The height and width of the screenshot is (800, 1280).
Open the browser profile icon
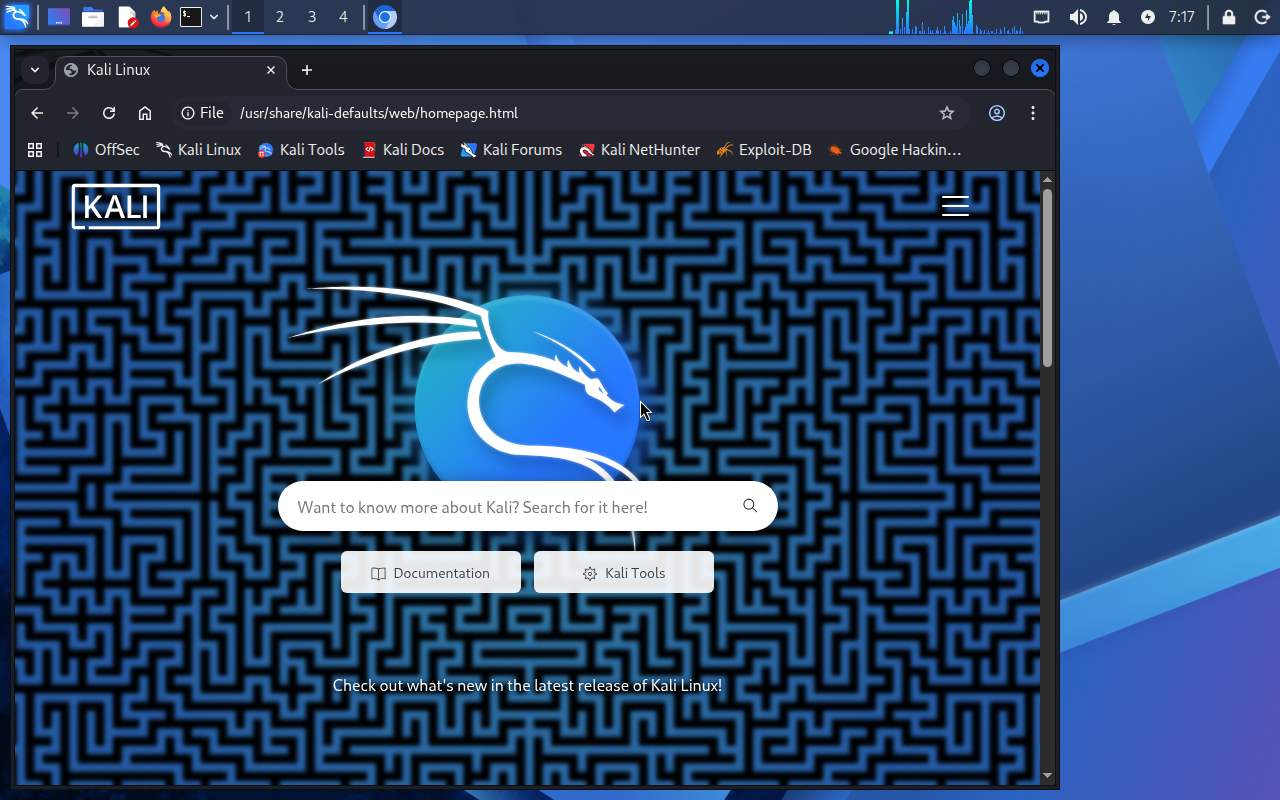(996, 113)
